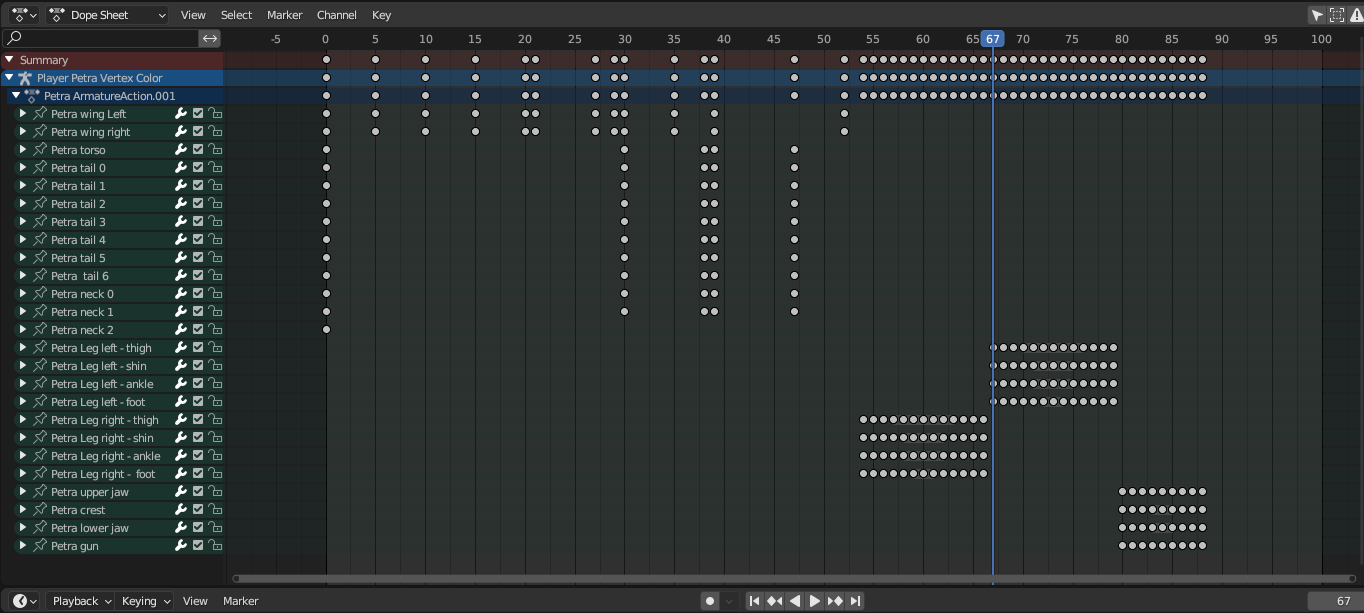1364x613 pixels.
Task: Pin the Petra crest channel
Action: coord(40,510)
